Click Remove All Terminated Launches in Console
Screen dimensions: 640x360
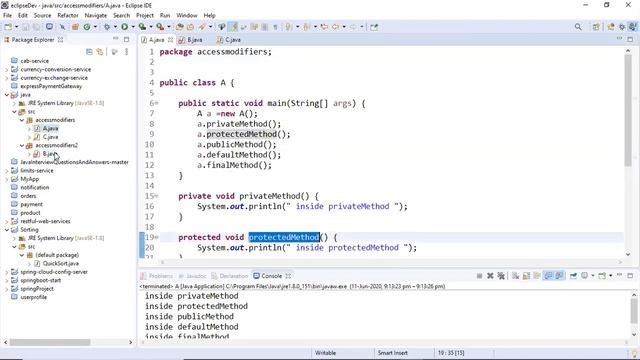(501, 276)
